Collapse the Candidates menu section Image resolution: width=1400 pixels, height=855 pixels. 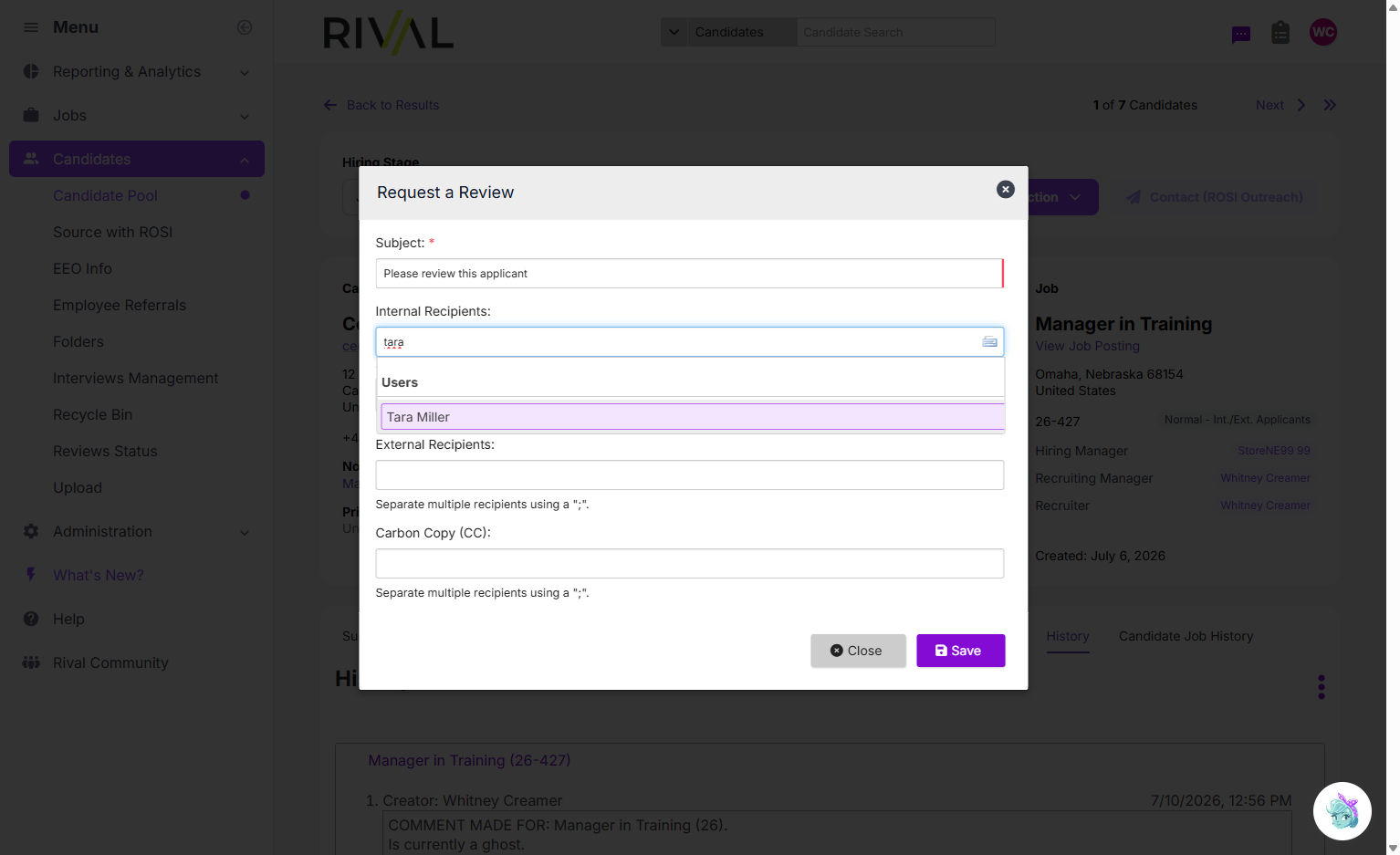(x=137, y=159)
